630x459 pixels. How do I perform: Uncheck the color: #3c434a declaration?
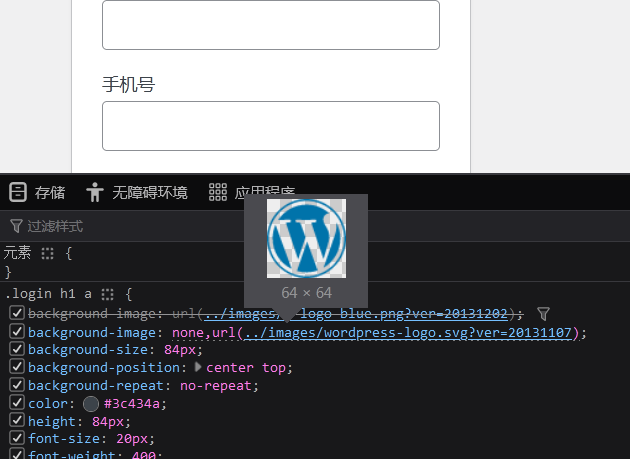coord(17,403)
